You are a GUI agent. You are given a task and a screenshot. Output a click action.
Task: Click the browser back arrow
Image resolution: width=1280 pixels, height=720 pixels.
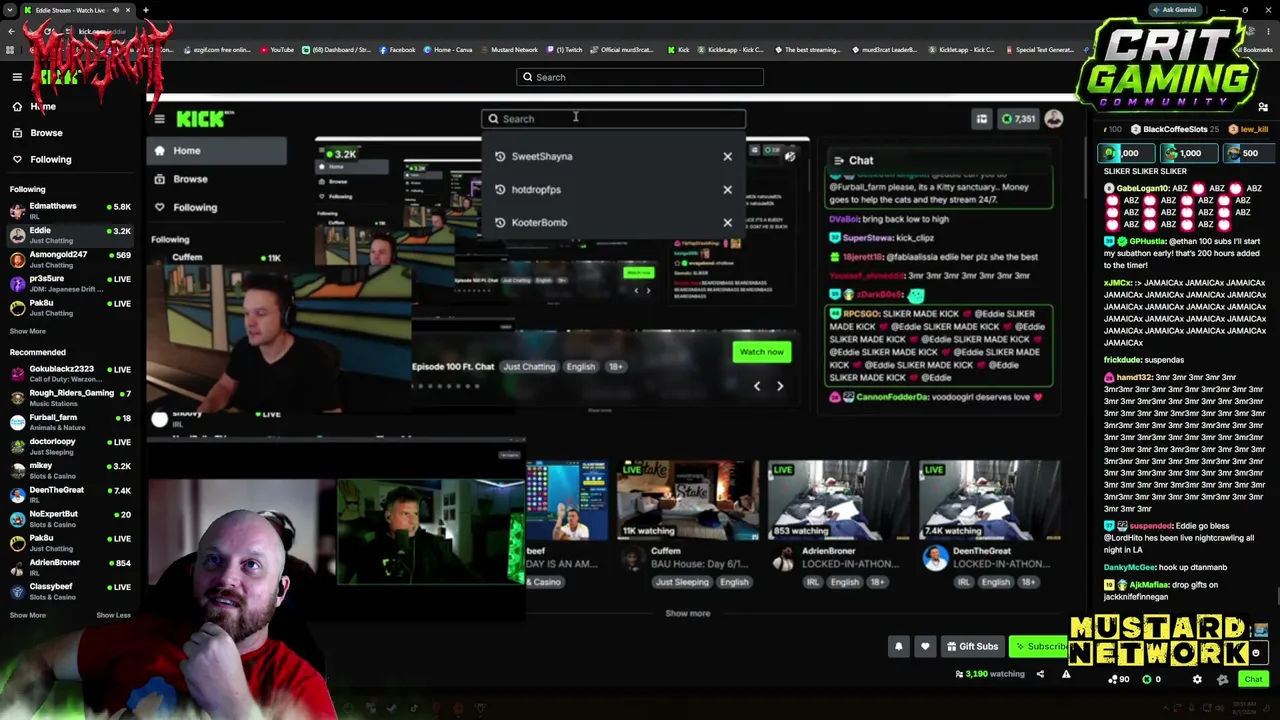click(11, 32)
